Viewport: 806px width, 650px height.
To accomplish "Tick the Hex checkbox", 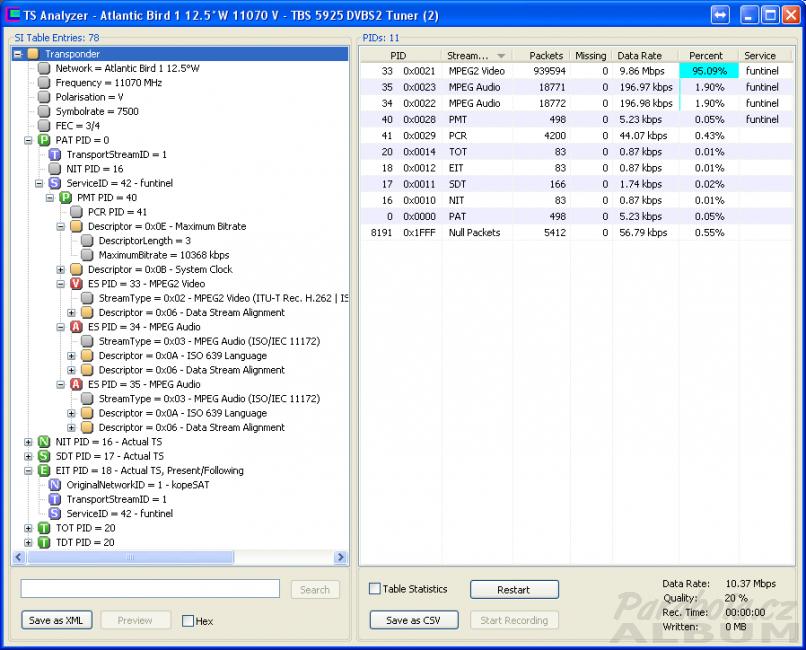I will (188, 621).
